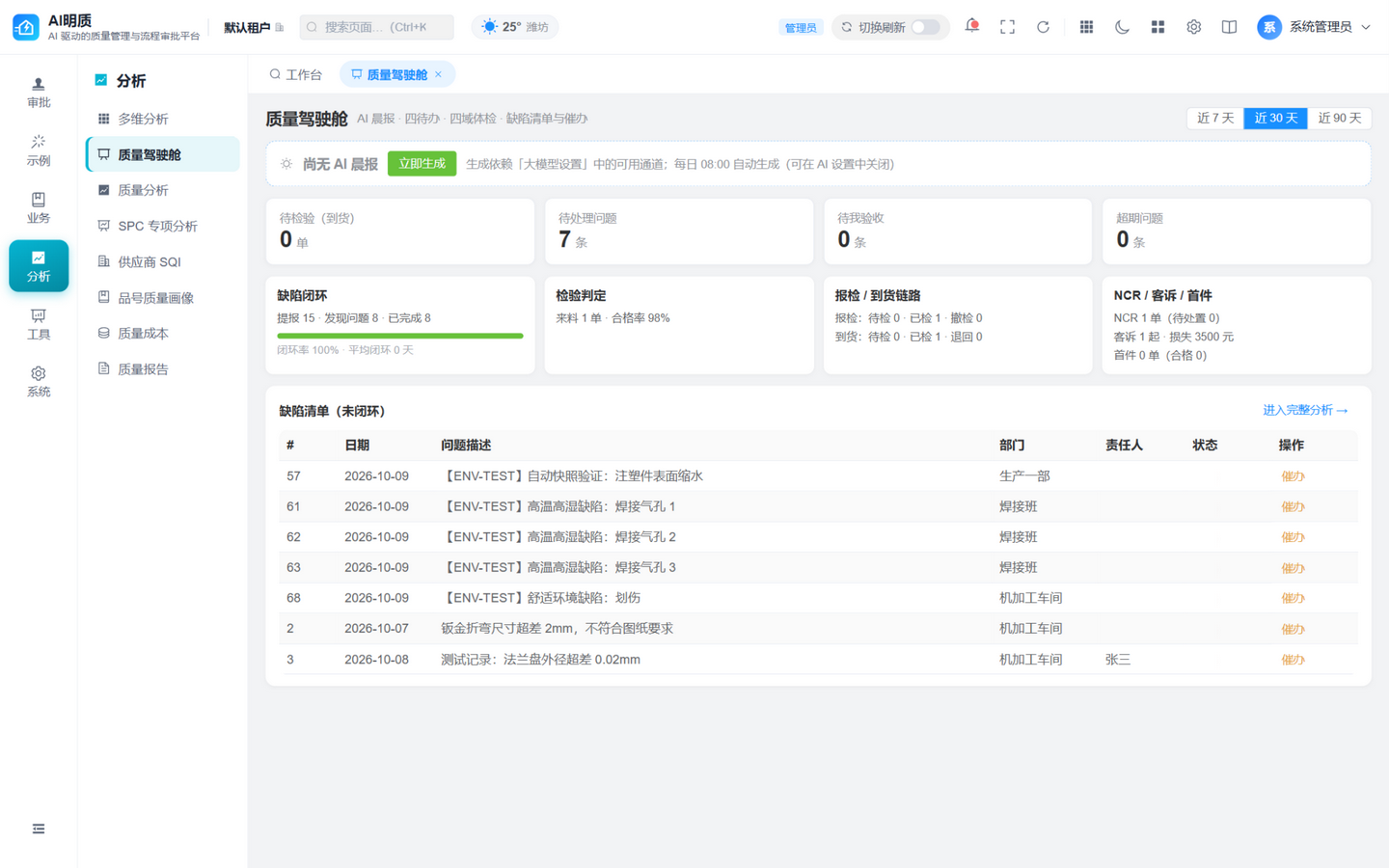The width and height of the screenshot is (1389, 868).
Task: Open 品号质量画像 in the menu
Action: pyautogui.click(x=162, y=298)
